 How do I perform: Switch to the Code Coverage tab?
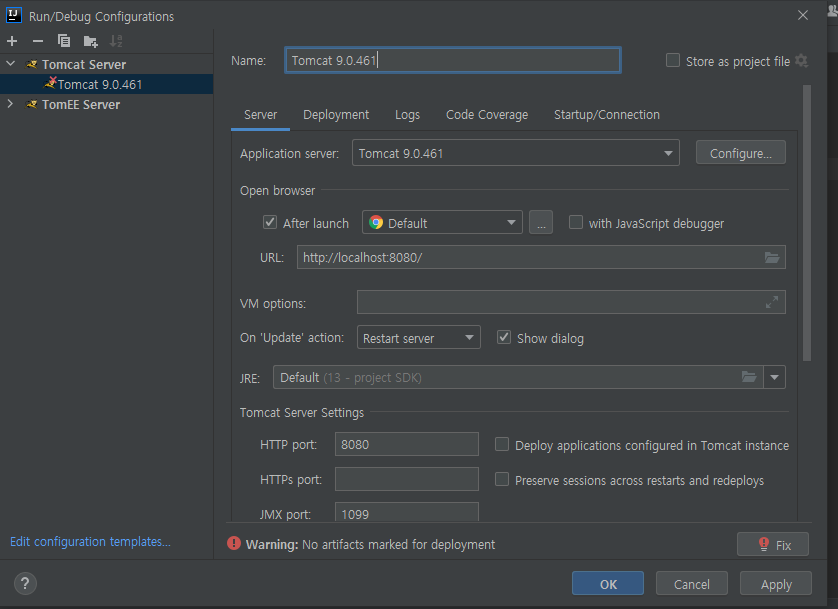point(487,115)
